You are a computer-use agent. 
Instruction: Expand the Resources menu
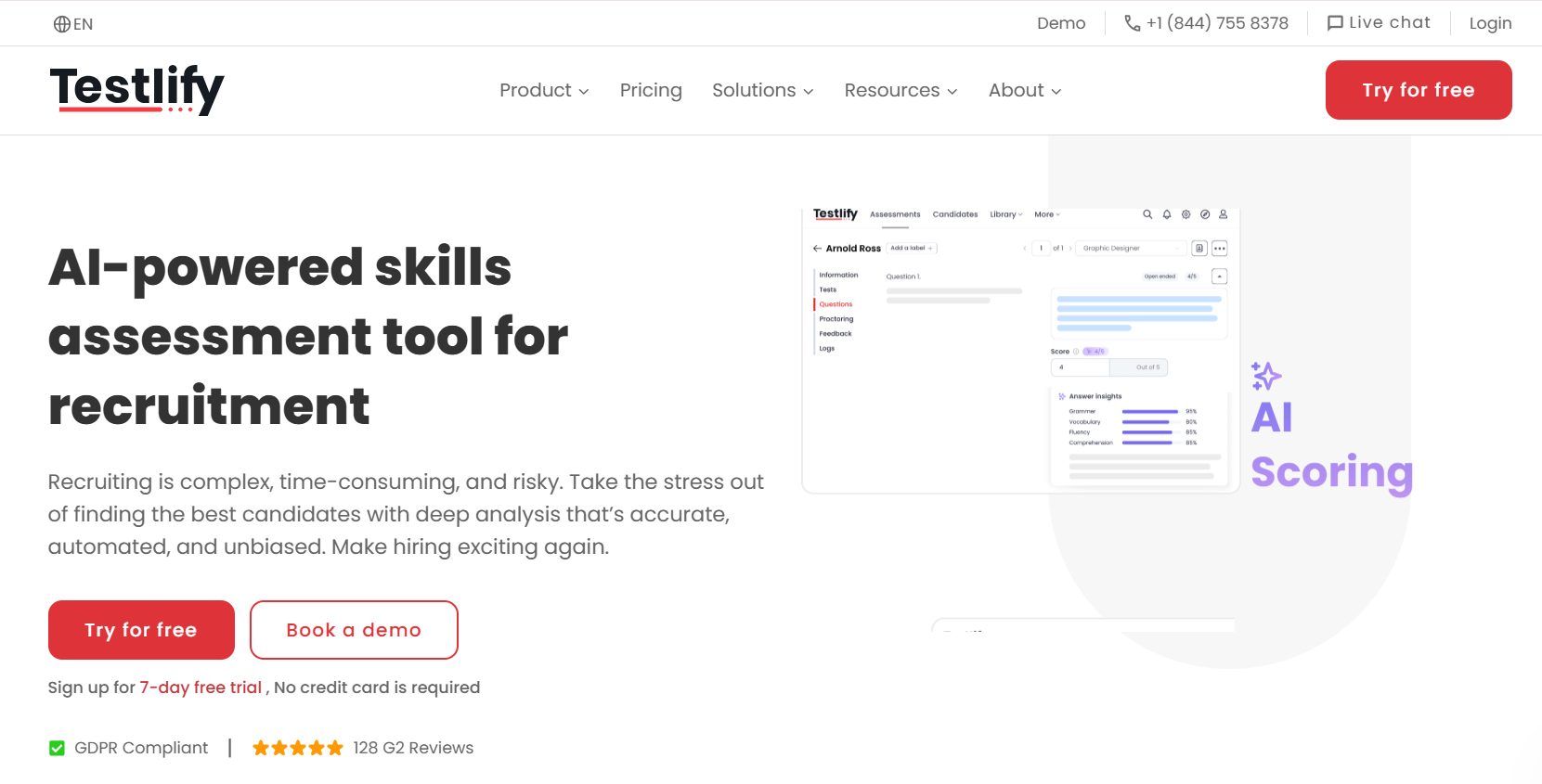901,90
